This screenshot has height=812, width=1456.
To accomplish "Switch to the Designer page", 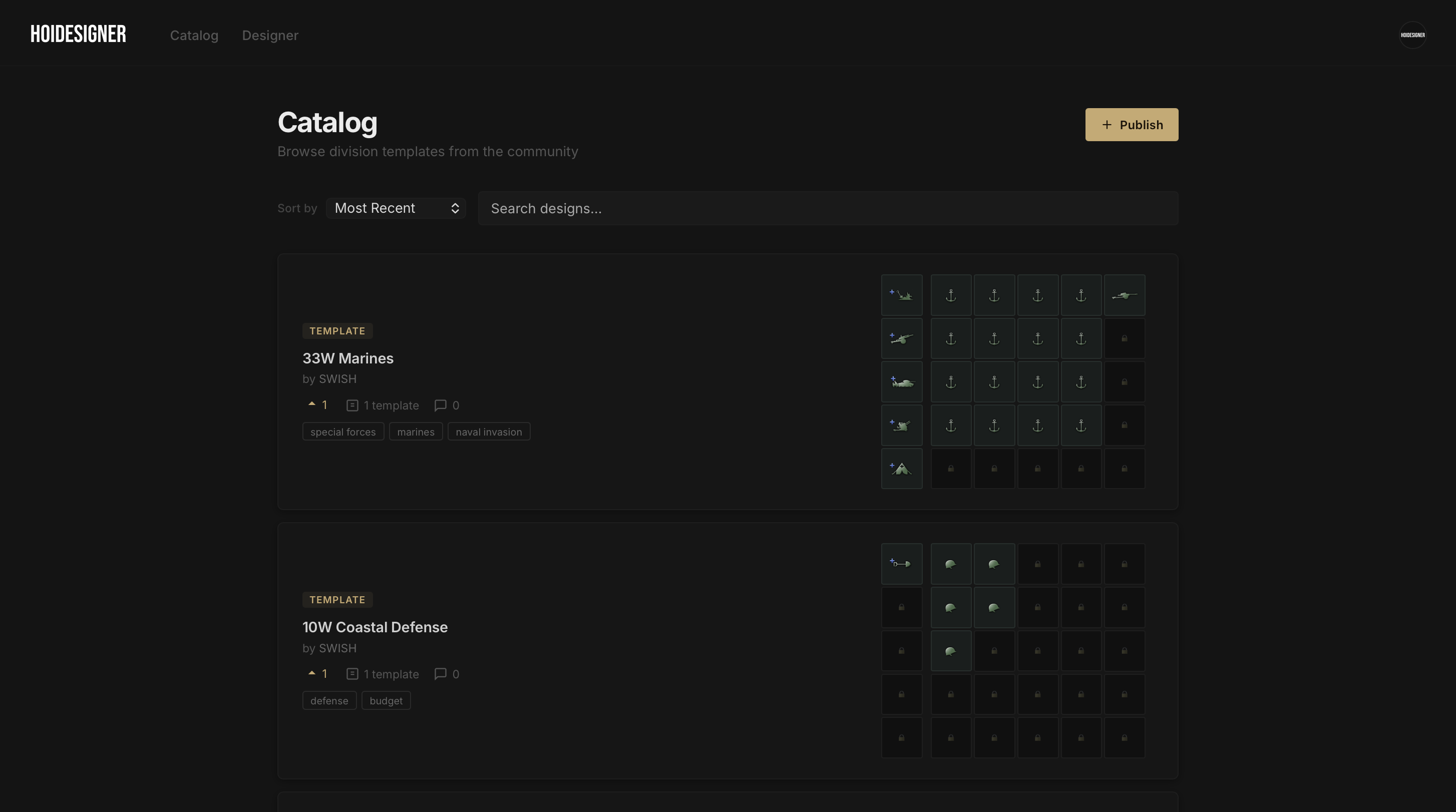I will click(269, 35).
